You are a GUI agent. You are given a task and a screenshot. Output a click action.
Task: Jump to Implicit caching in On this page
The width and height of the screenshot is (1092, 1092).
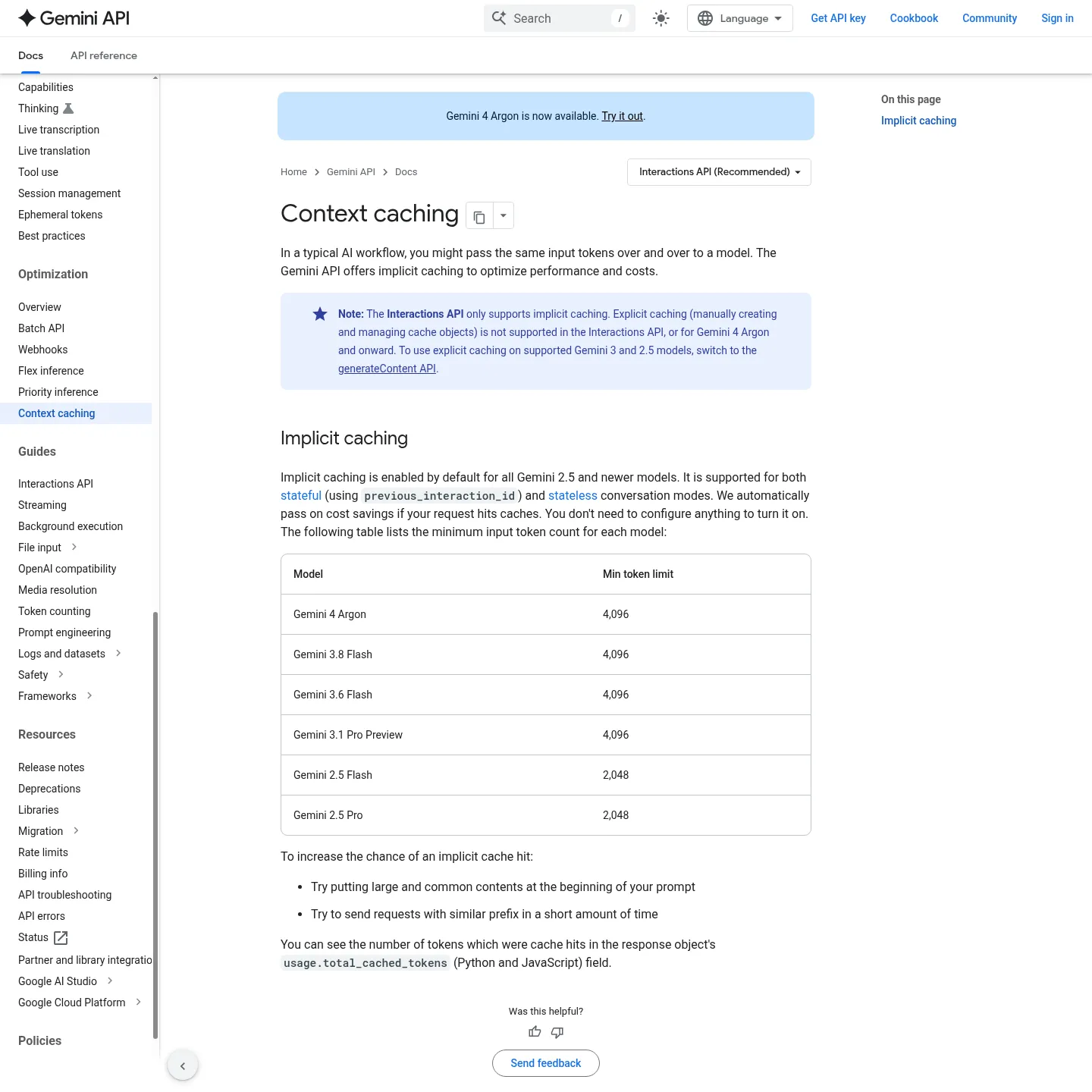click(918, 121)
